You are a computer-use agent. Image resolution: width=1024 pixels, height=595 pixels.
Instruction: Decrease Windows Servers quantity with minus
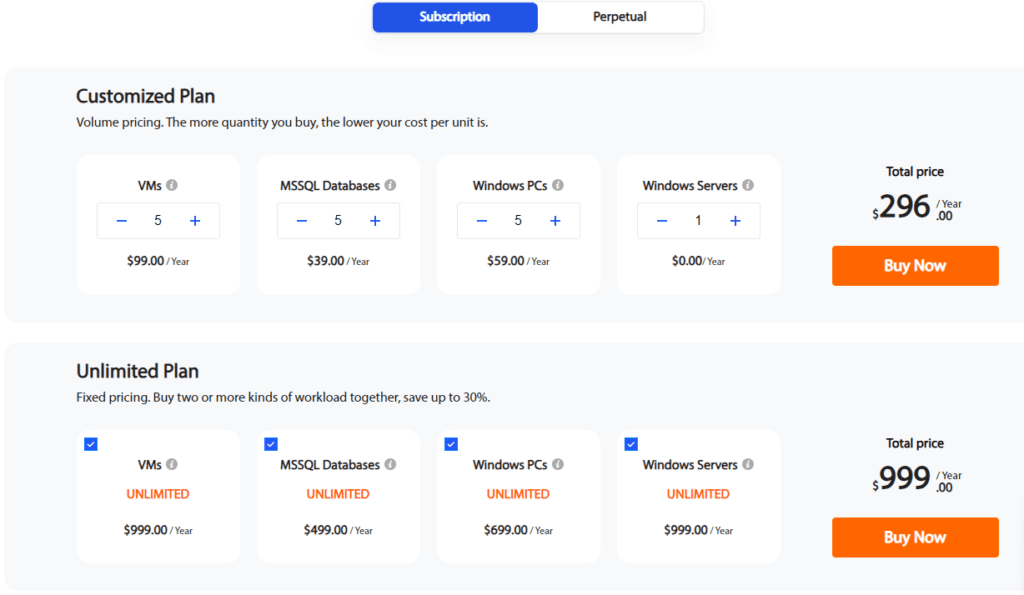(x=662, y=221)
